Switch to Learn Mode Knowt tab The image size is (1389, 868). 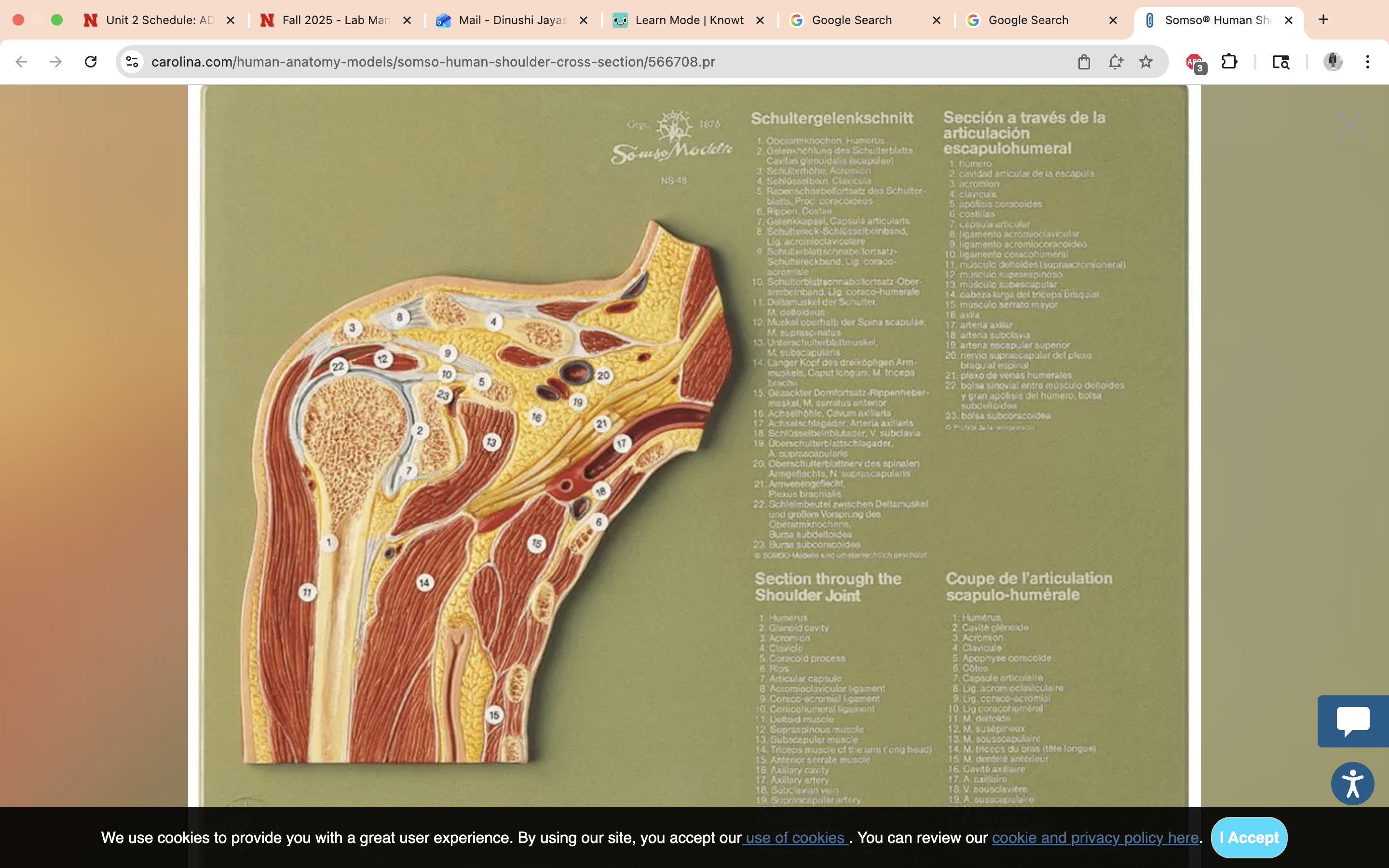(x=689, y=20)
